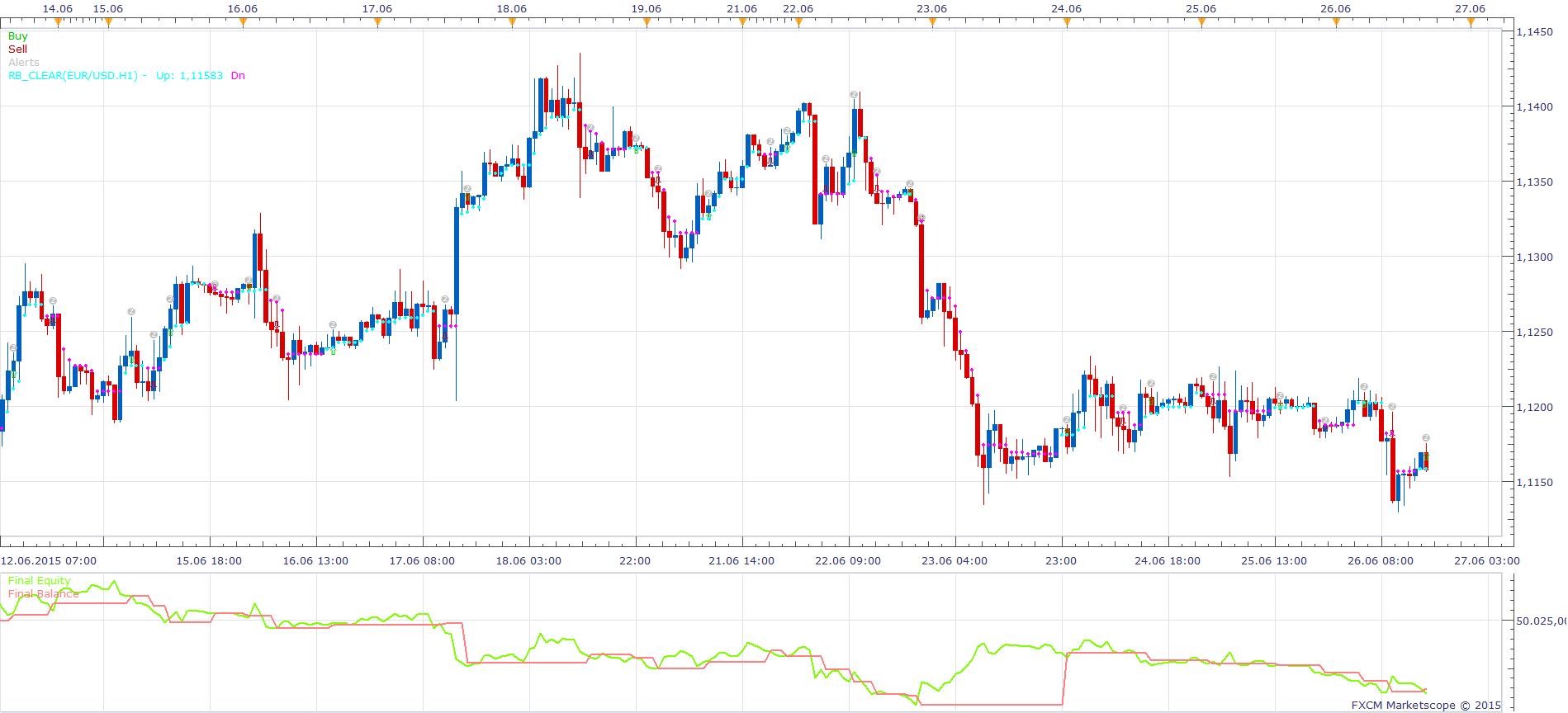Click the 14.06 day marker triangle
Screen dimensions: 1568x713
[58, 23]
